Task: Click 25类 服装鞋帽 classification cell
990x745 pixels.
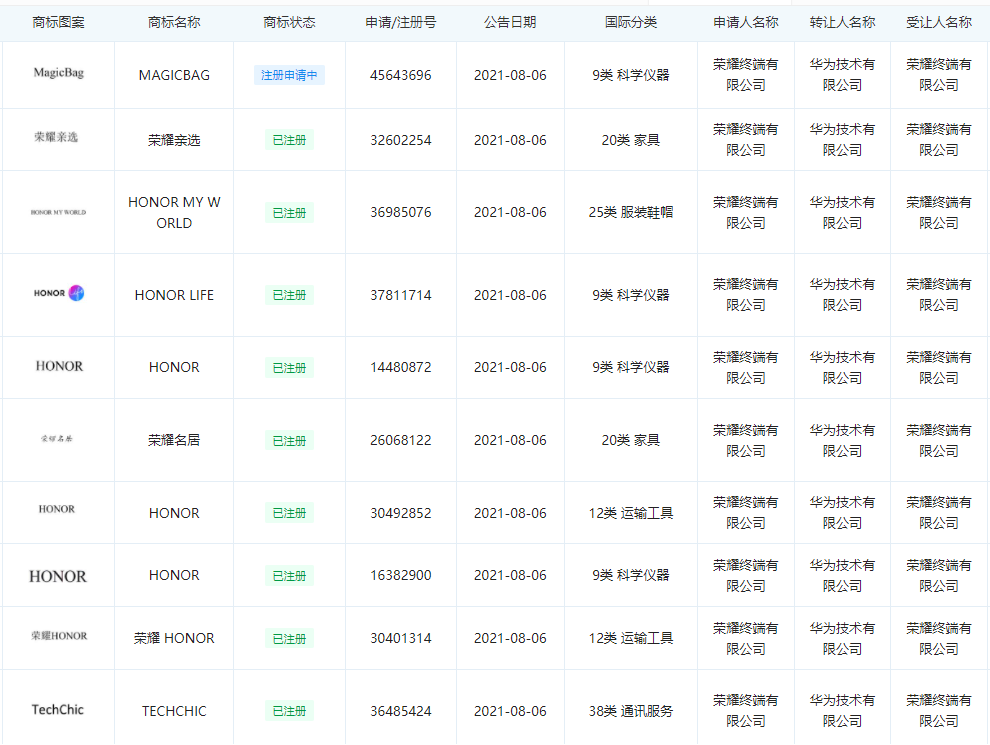Action: tap(631, 212)
